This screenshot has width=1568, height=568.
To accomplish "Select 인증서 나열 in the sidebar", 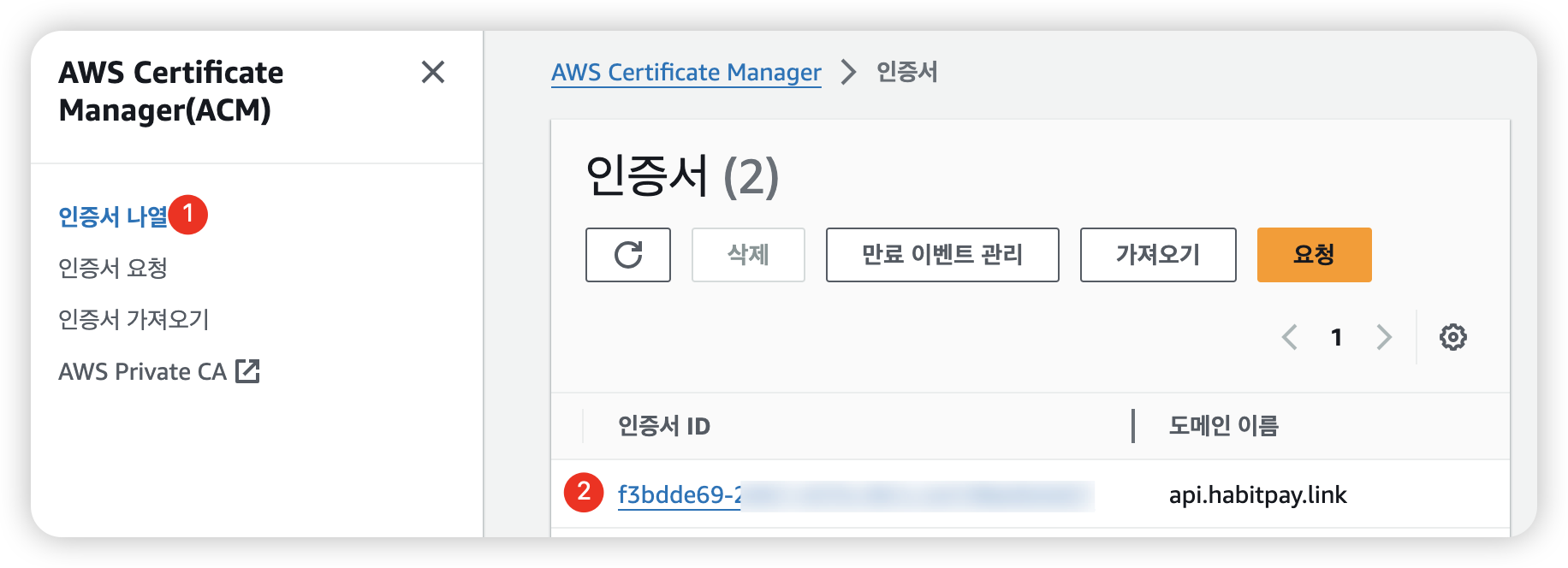I will 112,216.
